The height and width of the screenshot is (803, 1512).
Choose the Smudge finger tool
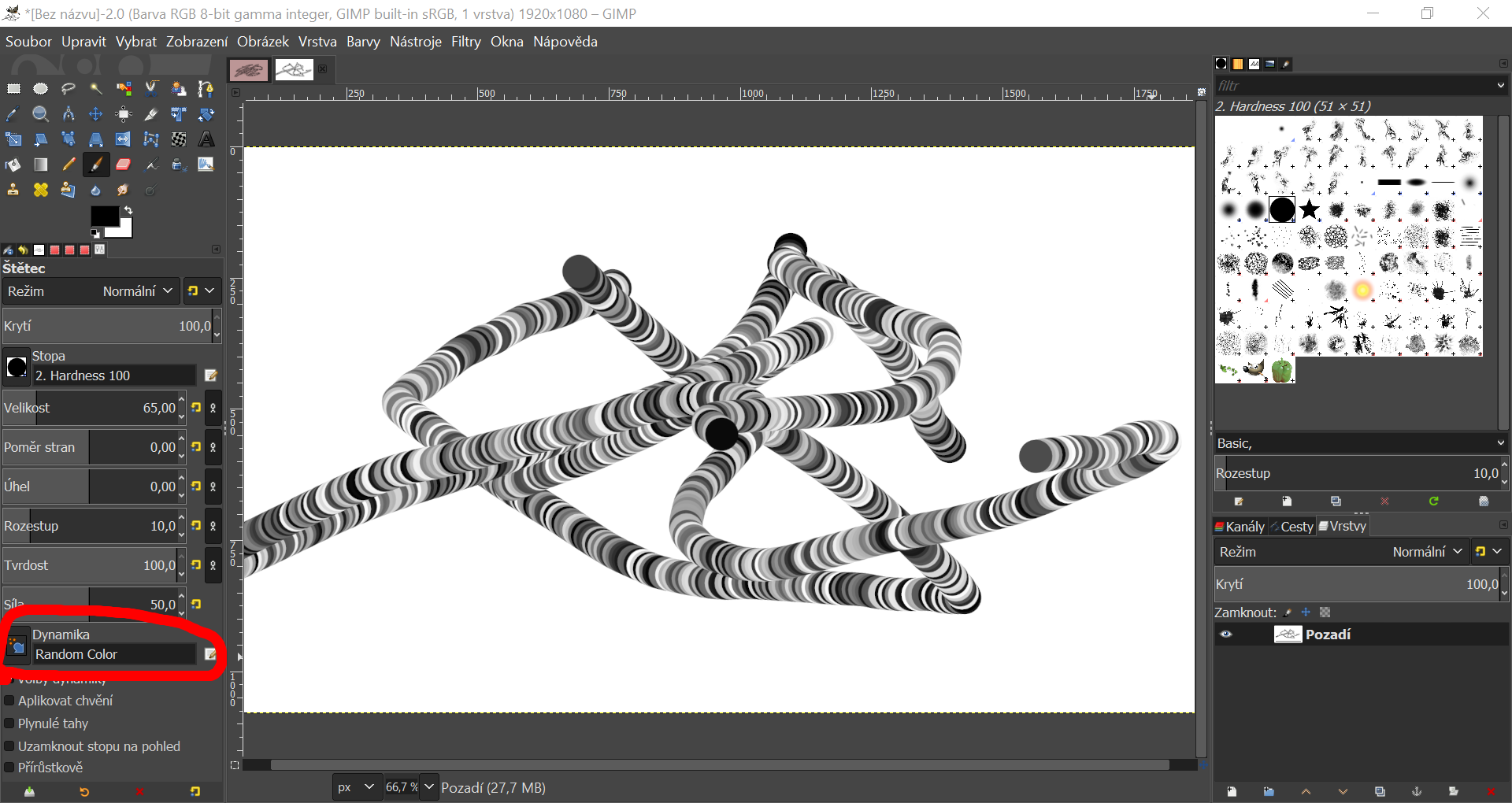point(123,190)
